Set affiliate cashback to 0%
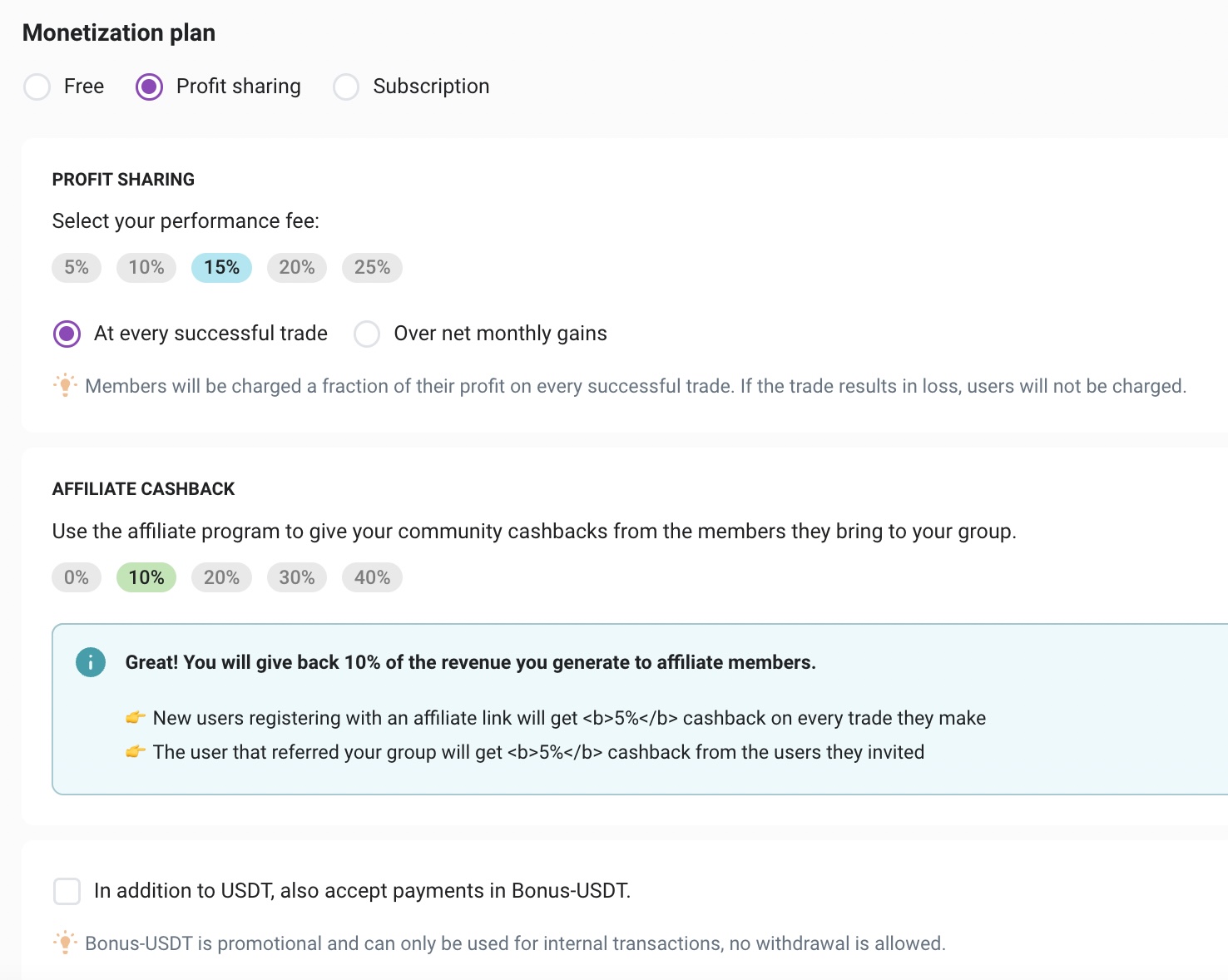 click(x=77, y=577)
